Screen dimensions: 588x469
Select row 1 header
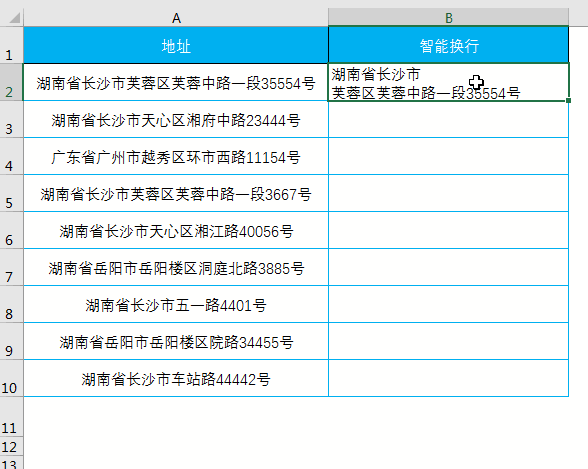pyautogui.click(x=11, y=45)
